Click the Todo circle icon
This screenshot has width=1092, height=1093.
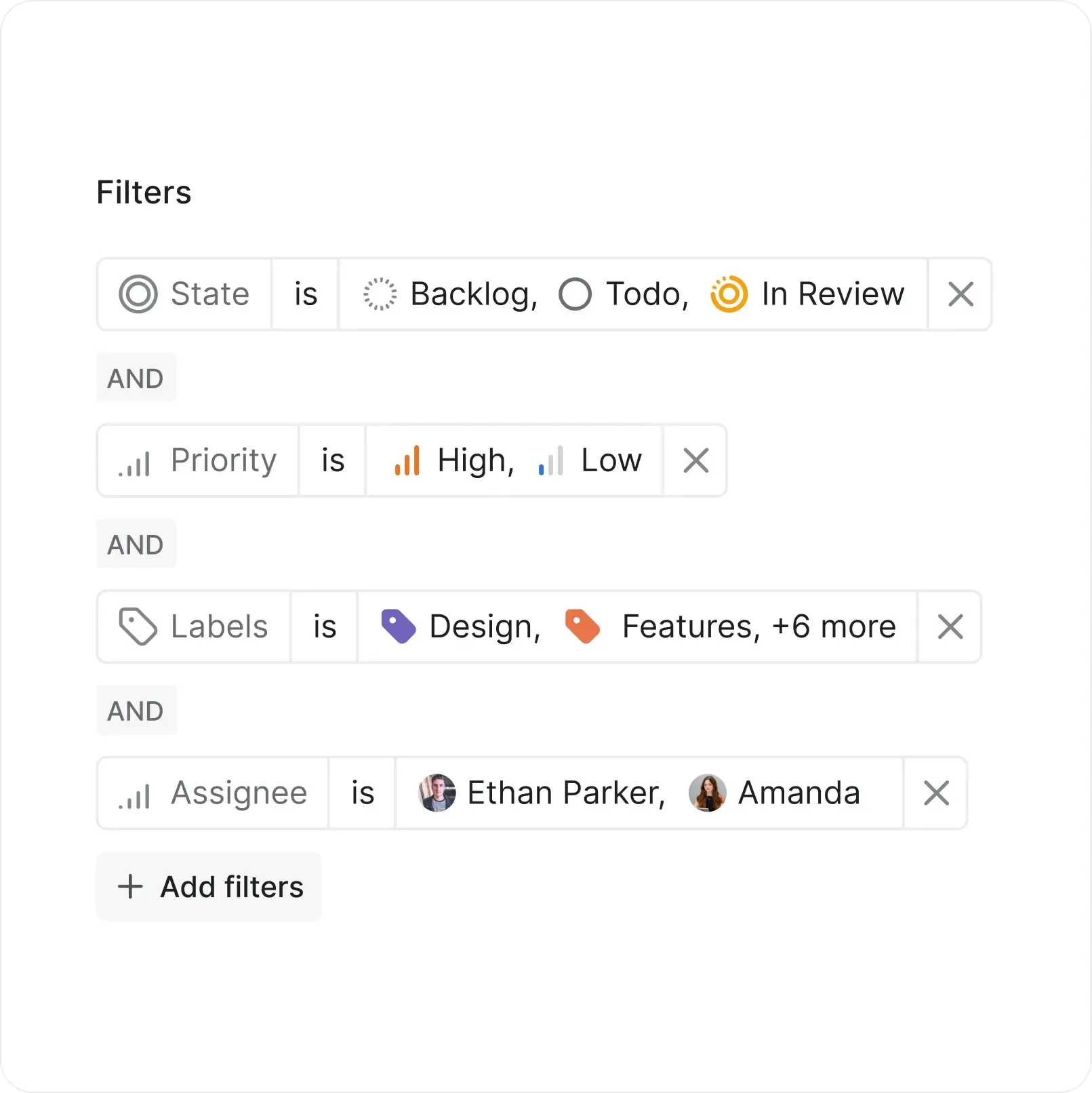(x=575, y=294)
